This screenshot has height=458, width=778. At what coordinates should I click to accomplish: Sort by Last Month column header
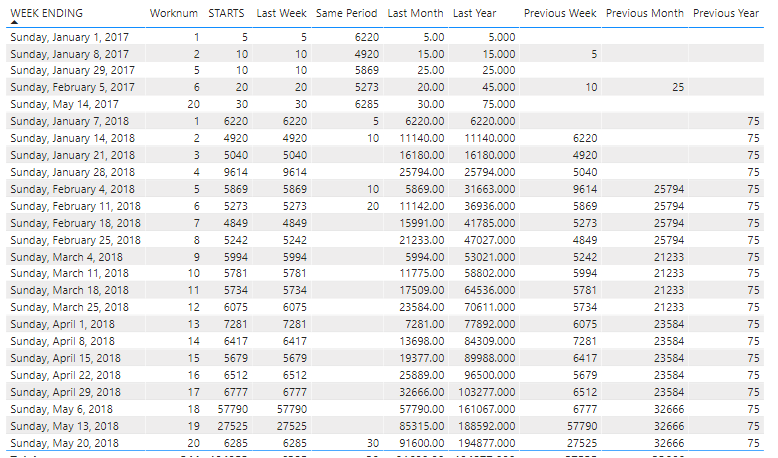pos(415,13)
